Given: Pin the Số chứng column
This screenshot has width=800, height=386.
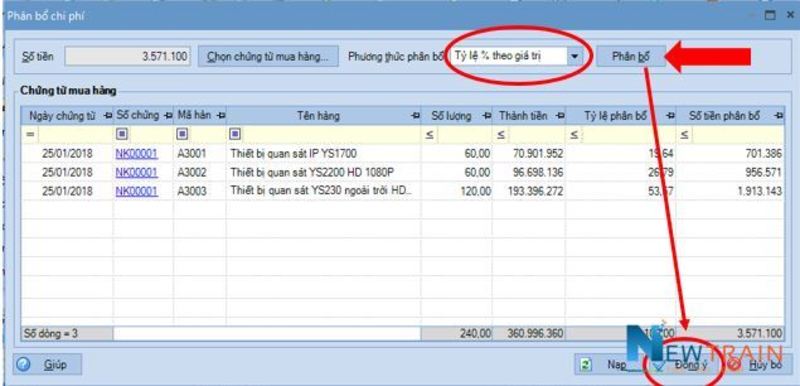Looking at the screenshot, I should tap(168, 116).
